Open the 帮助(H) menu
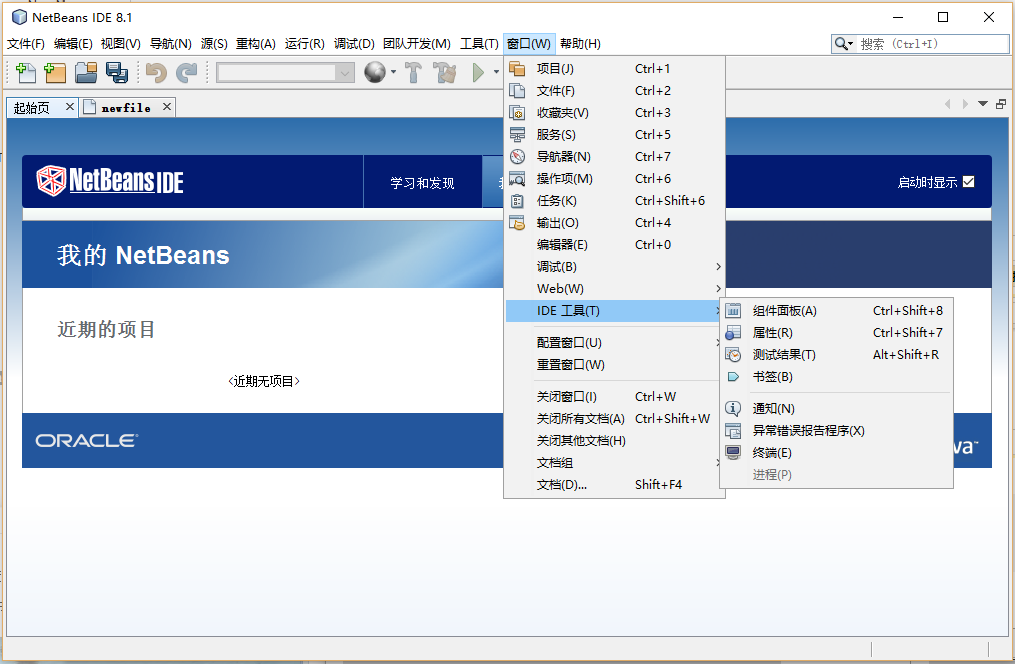1015x664 pixels. pyautogui.click(x=580, y=43)
